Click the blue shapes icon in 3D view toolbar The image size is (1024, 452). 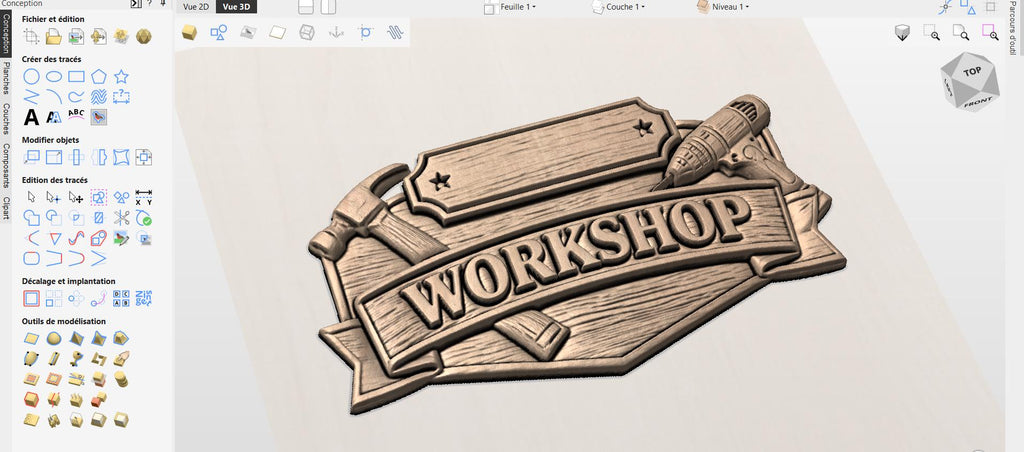pos(219,32)
